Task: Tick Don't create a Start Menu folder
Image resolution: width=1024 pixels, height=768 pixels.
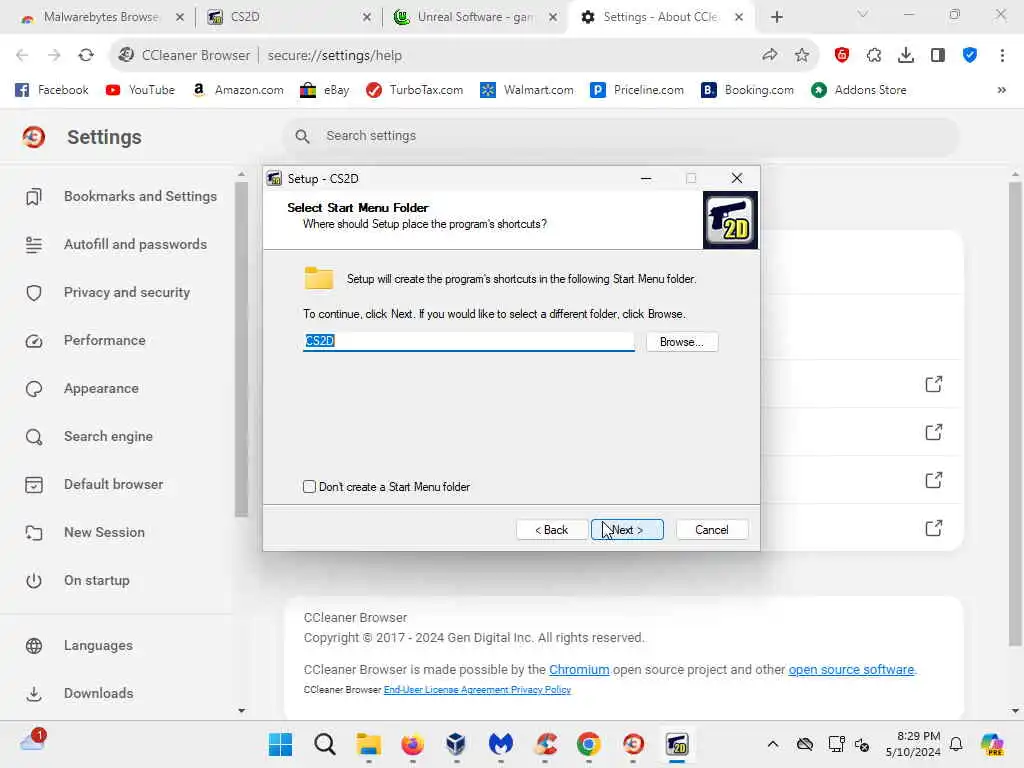Action: pyautogui.click(x=310, y=487)
